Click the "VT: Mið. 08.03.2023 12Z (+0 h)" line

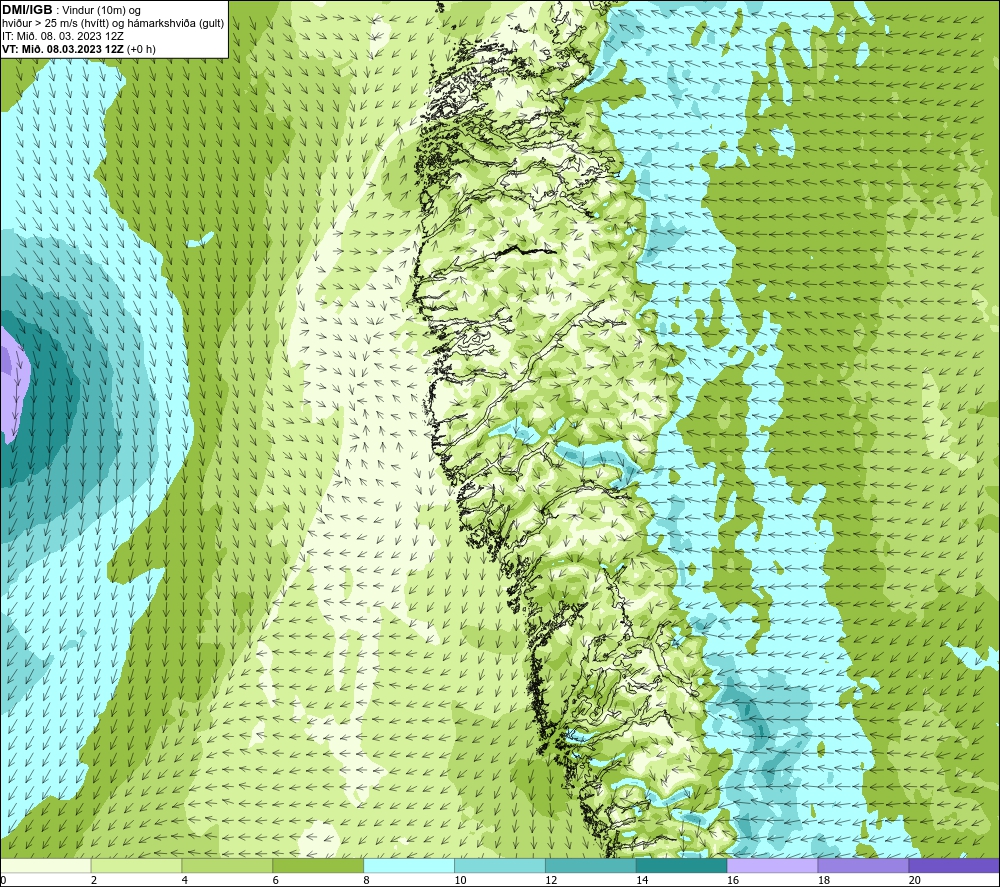(78, 49)
